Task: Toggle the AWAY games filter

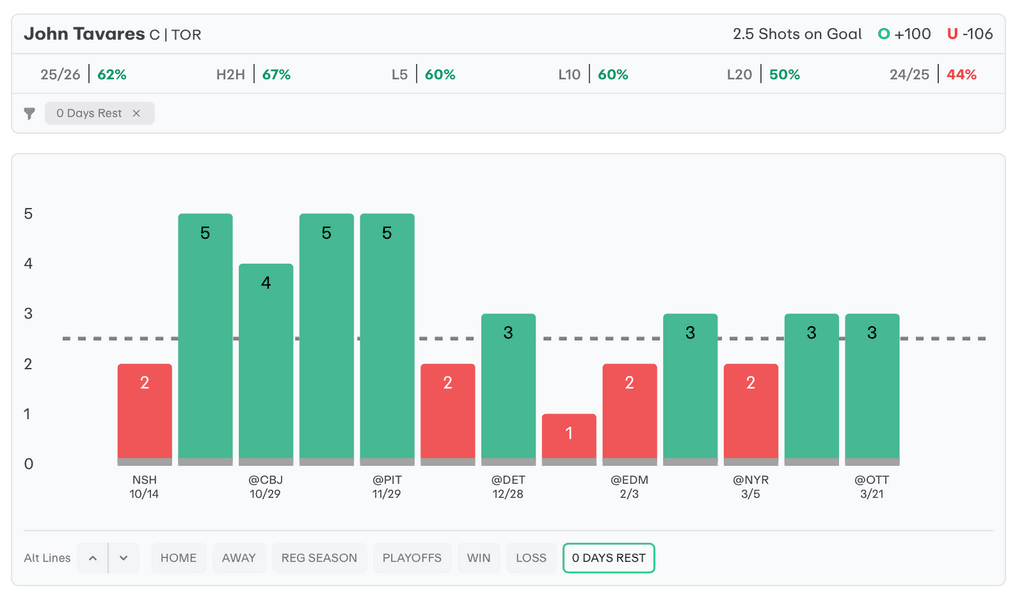Action: 239,558
